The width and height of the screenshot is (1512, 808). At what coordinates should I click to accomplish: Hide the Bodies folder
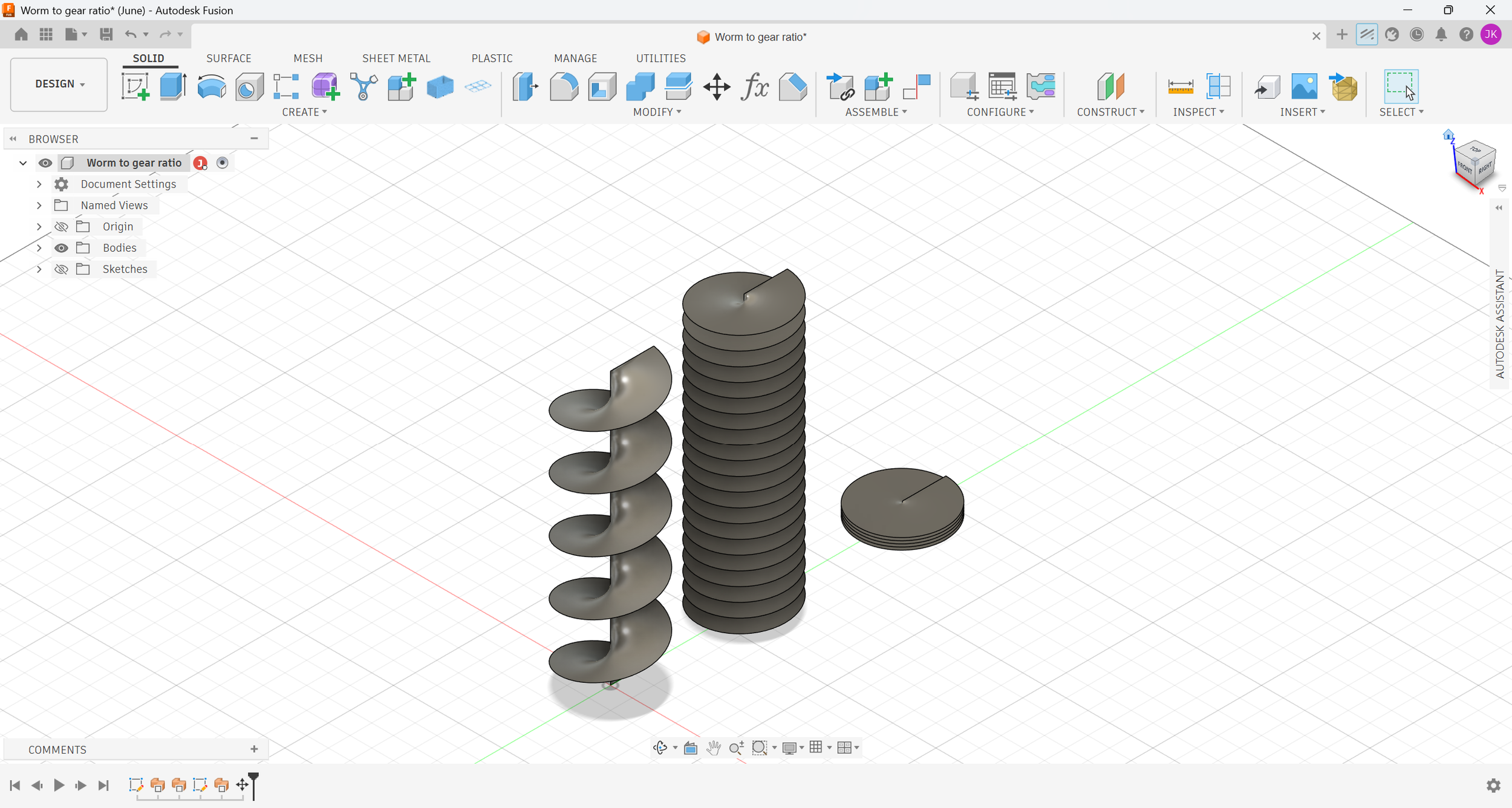[61, 248]
